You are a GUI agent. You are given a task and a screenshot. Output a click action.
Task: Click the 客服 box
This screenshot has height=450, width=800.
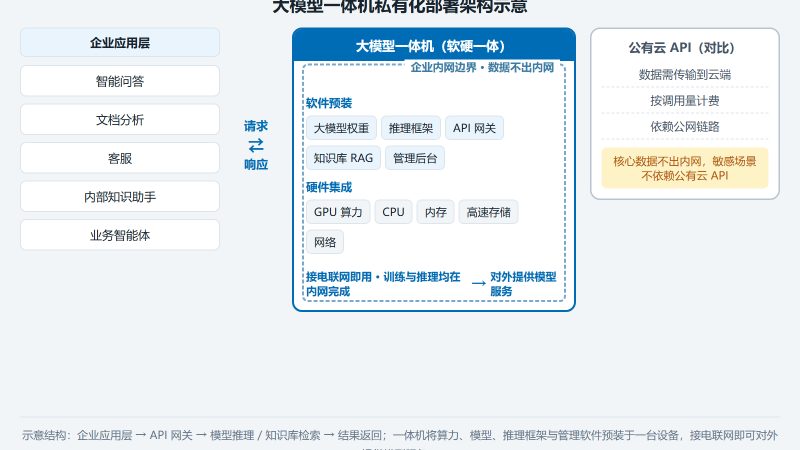coord(120,158)
